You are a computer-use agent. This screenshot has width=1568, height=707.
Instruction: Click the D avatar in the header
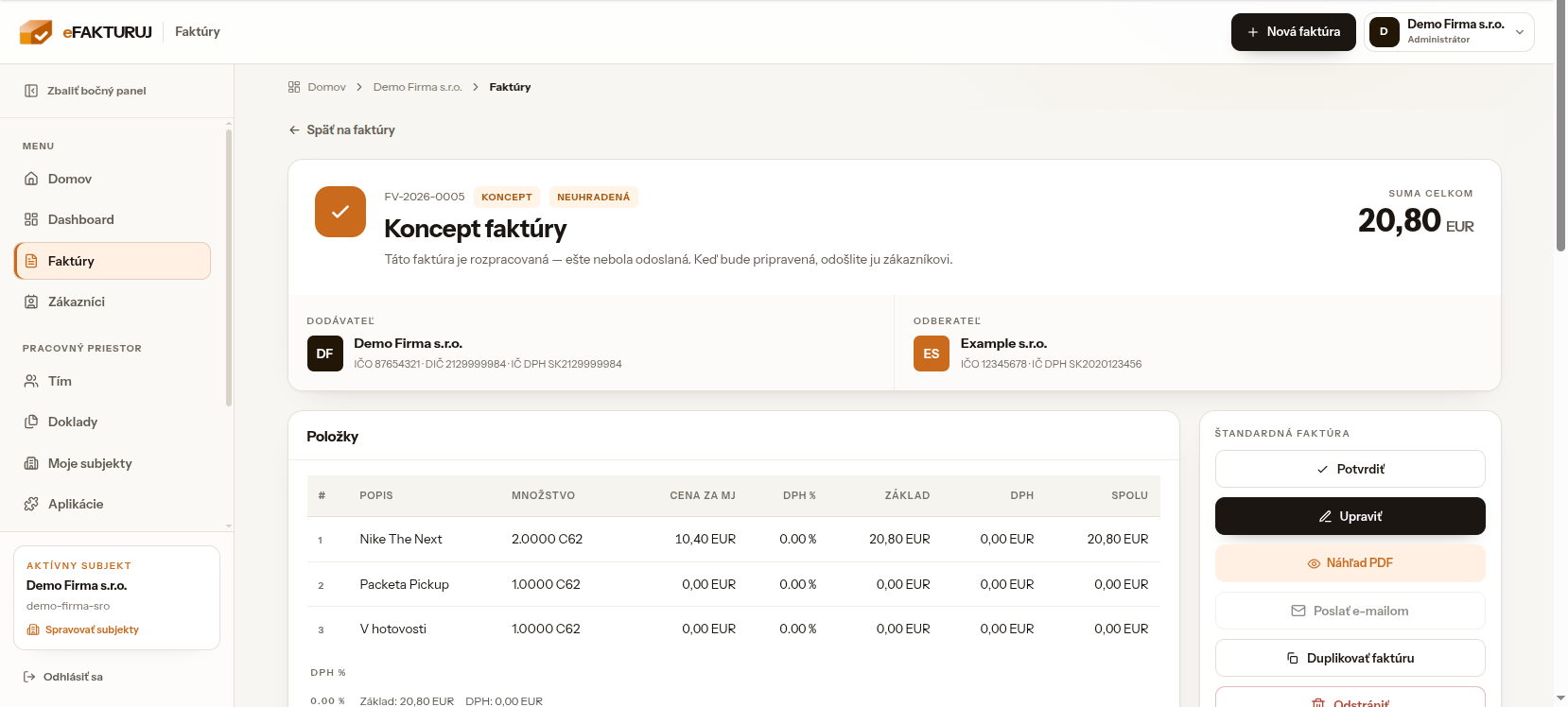(1384, 32)
